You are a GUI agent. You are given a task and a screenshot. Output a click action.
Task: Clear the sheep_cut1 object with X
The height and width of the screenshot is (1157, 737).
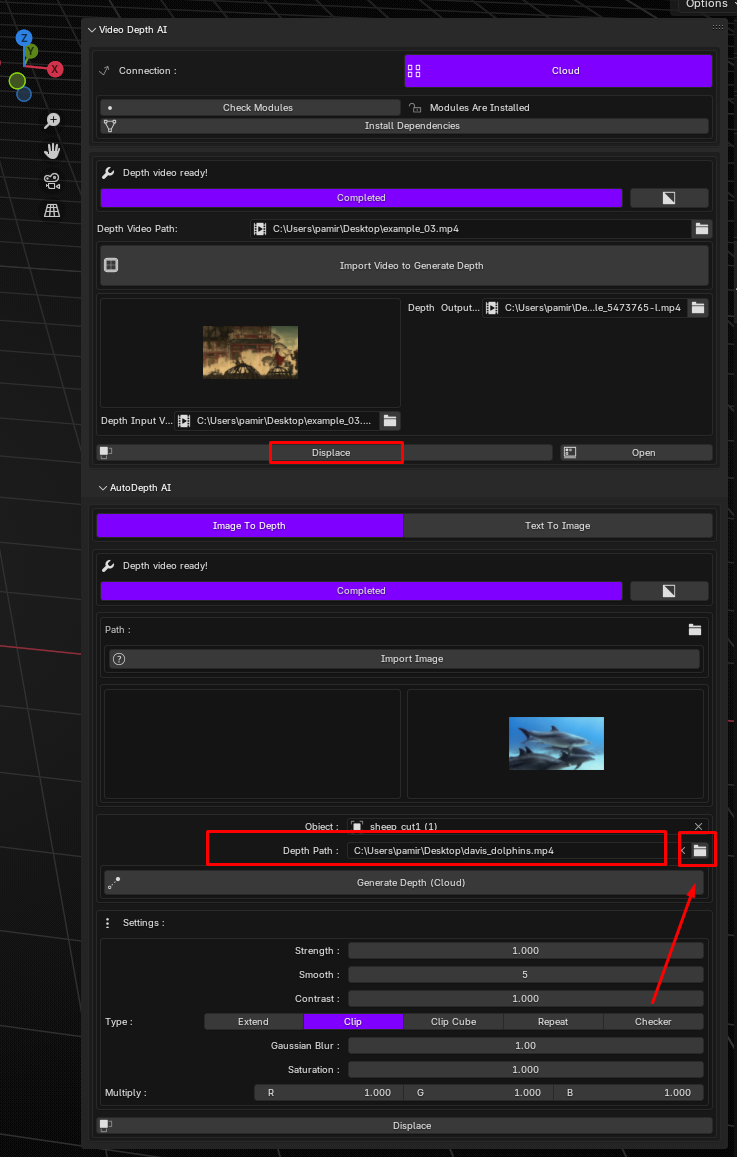[698, 826]
